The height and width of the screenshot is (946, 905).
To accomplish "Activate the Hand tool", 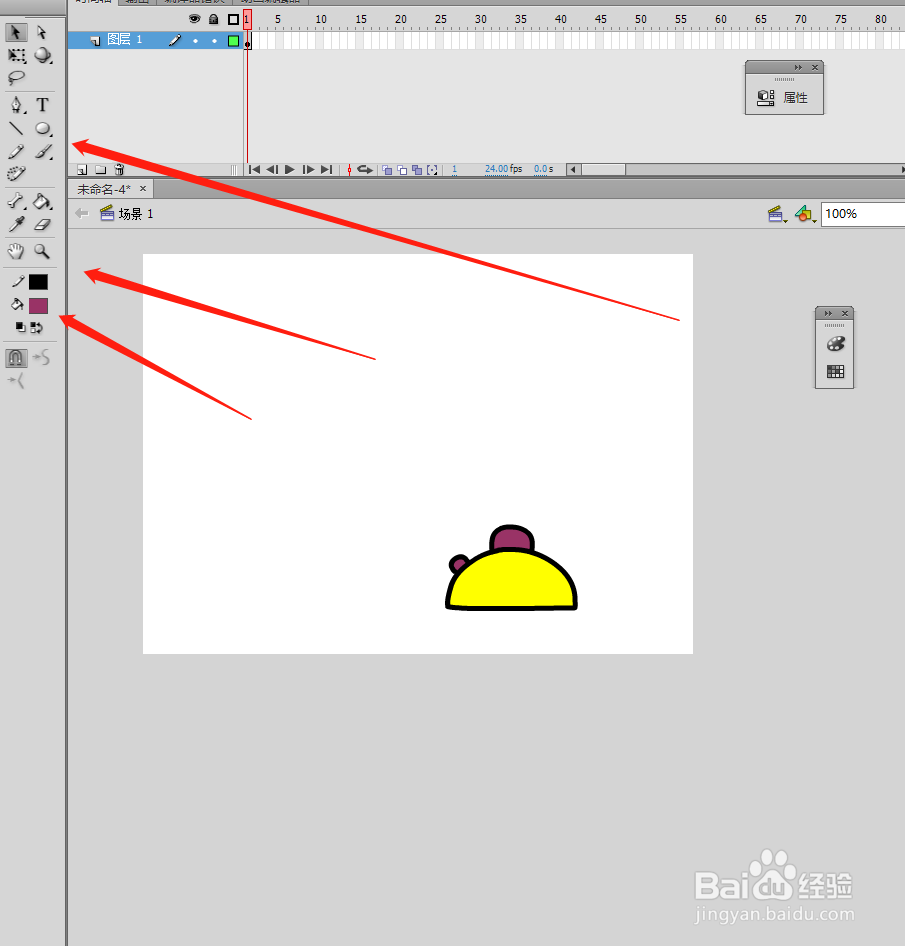I will tap(16, 251).
